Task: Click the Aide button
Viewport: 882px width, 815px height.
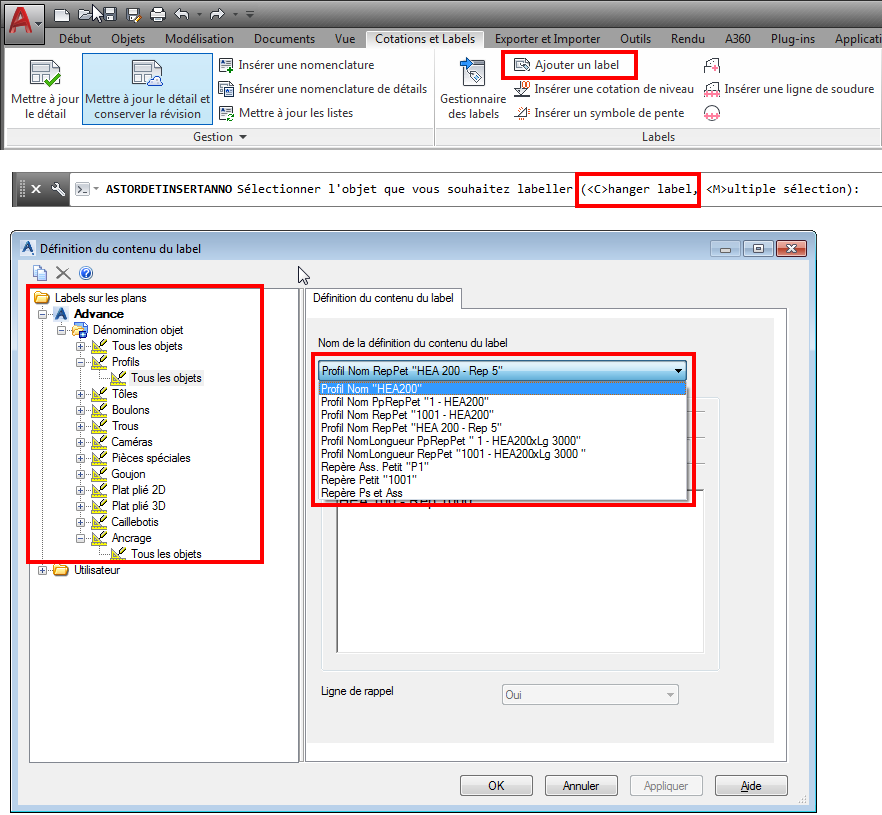Action: tap(751, 786)
